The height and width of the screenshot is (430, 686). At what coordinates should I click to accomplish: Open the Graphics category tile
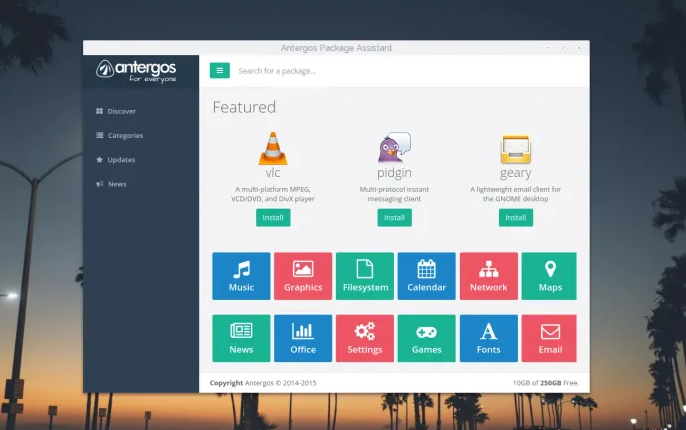click(303, 276)
